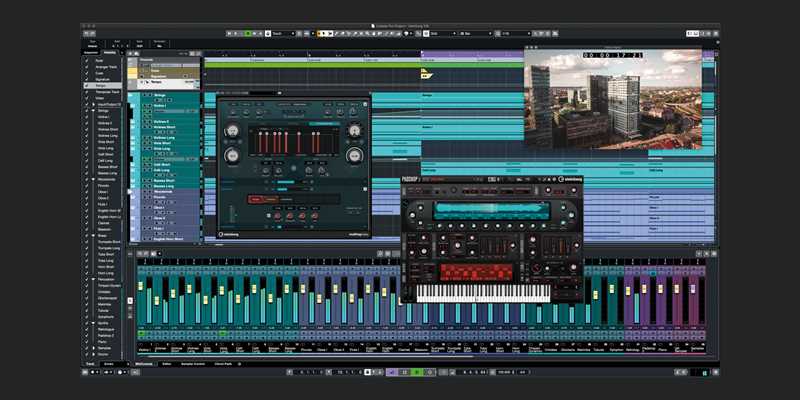This screenshot has width=800, height=400.
Task: Collapse the Woodwinds folder in the Visibility list
Action: [93, 180]
